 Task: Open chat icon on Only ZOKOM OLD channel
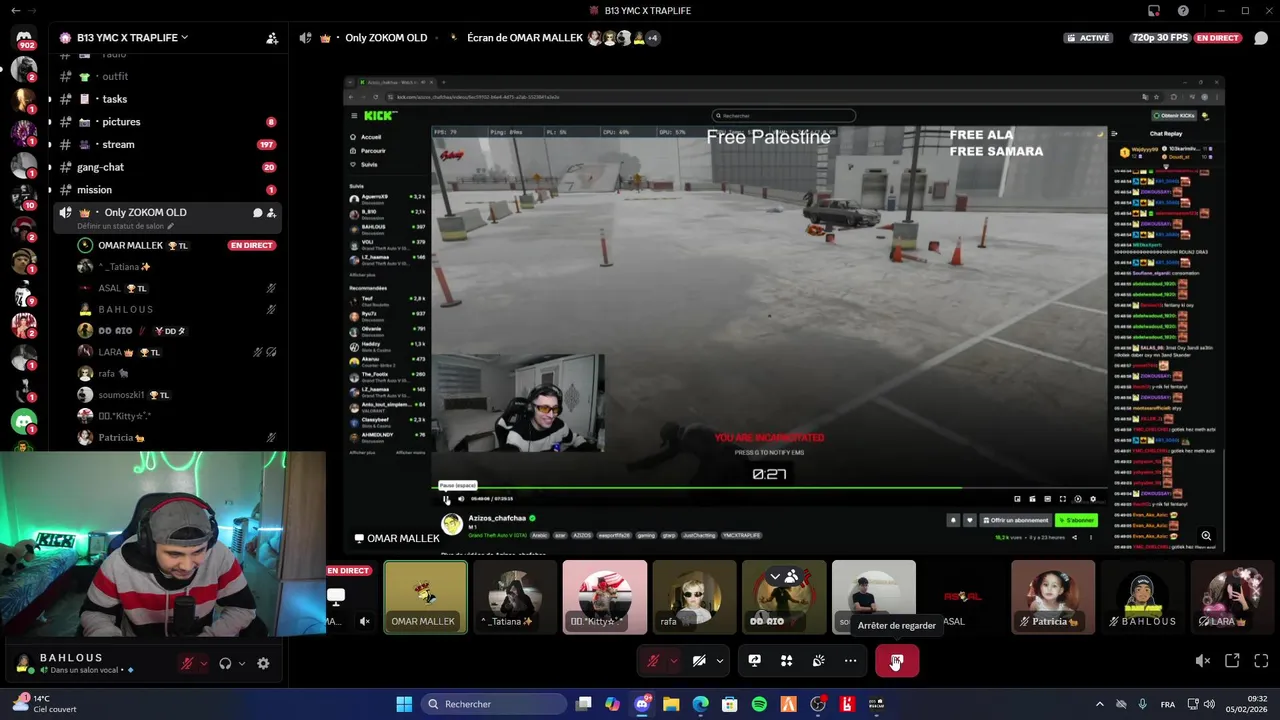pos(257,212)
